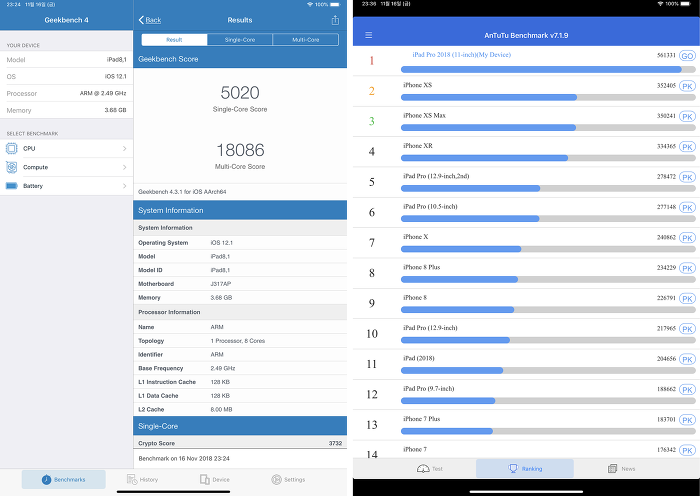Click the iPhone XS Max ranking entry

click(526, 121)
